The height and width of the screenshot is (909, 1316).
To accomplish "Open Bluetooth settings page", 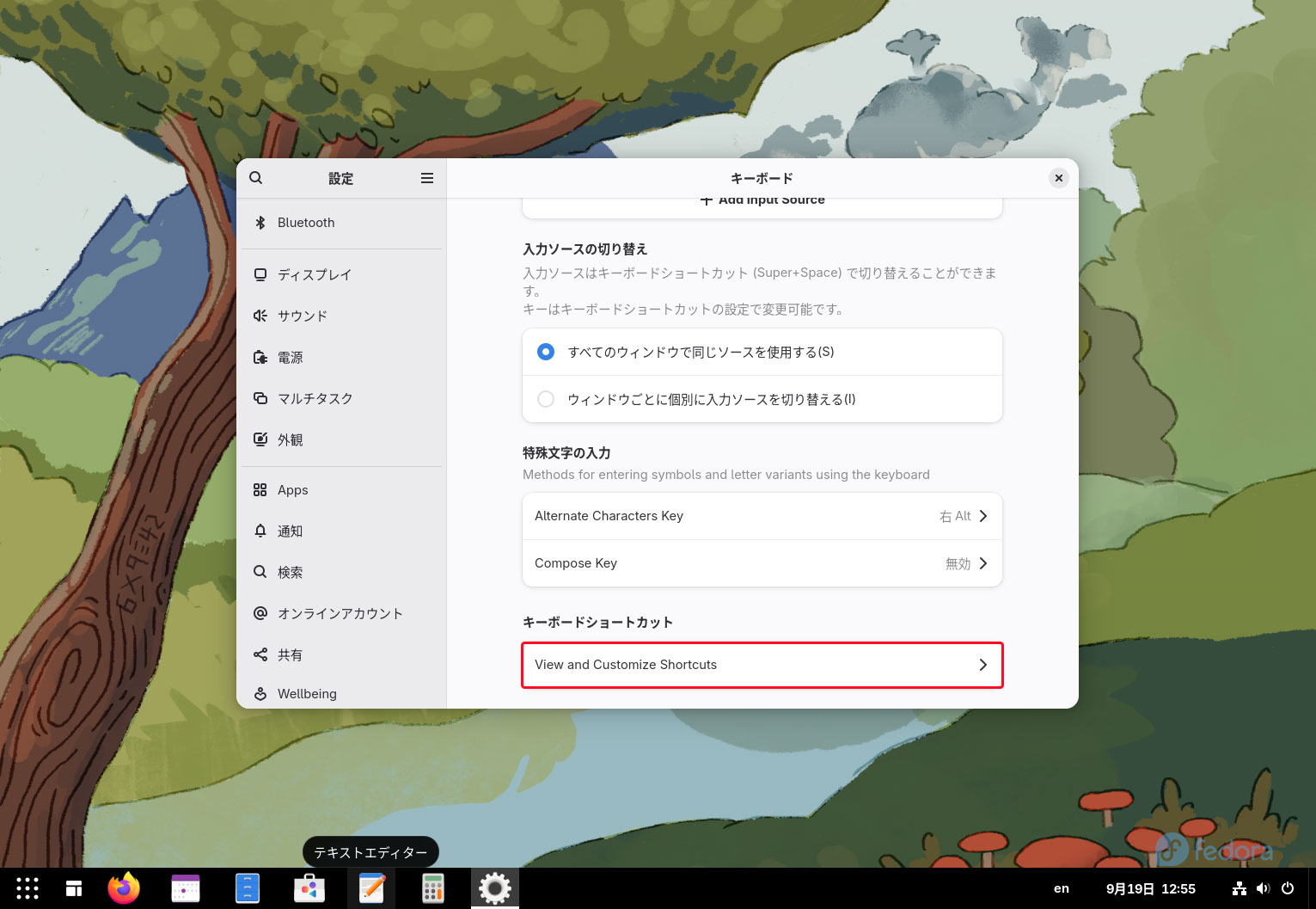I will point(341,223).
